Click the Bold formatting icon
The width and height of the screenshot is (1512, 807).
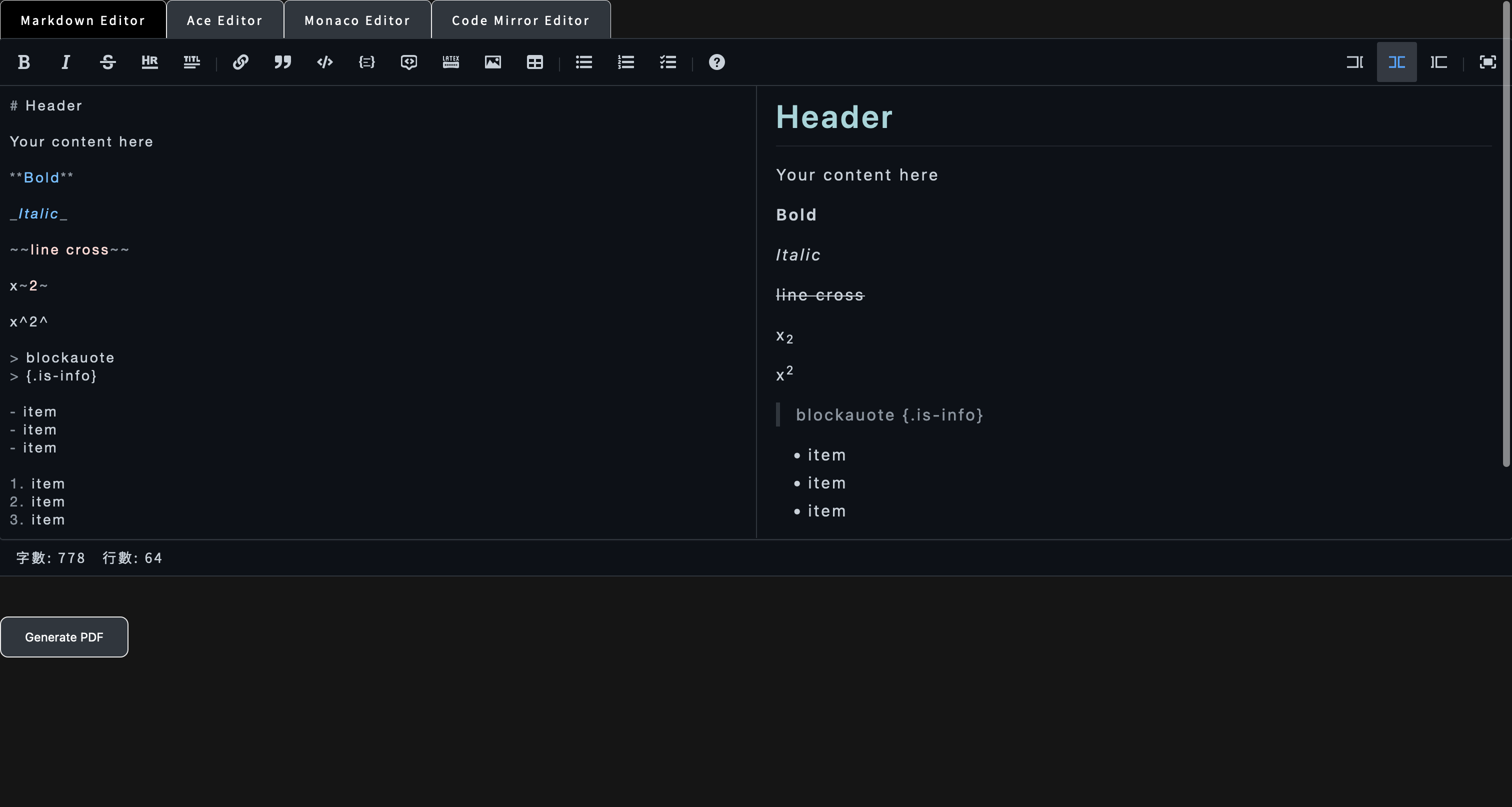(x=23, y=62)
